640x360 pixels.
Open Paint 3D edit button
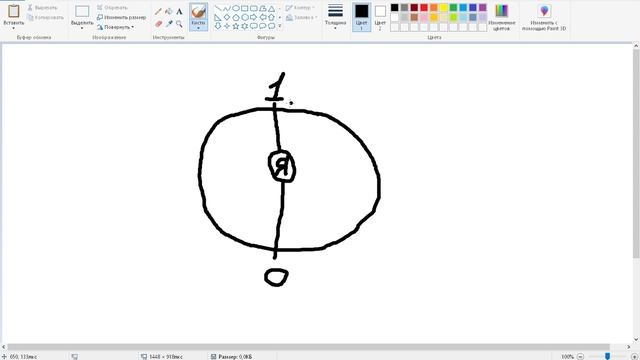pyautogui.click(x=544, y=17)
